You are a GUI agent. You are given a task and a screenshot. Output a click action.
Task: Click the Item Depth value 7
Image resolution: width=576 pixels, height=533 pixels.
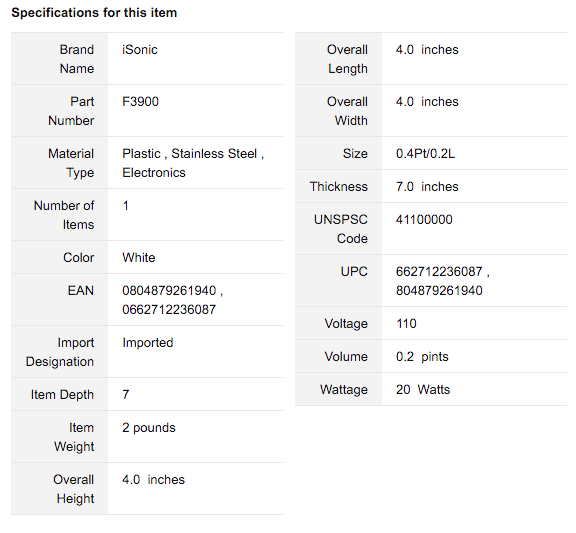(x=126, y=395)
